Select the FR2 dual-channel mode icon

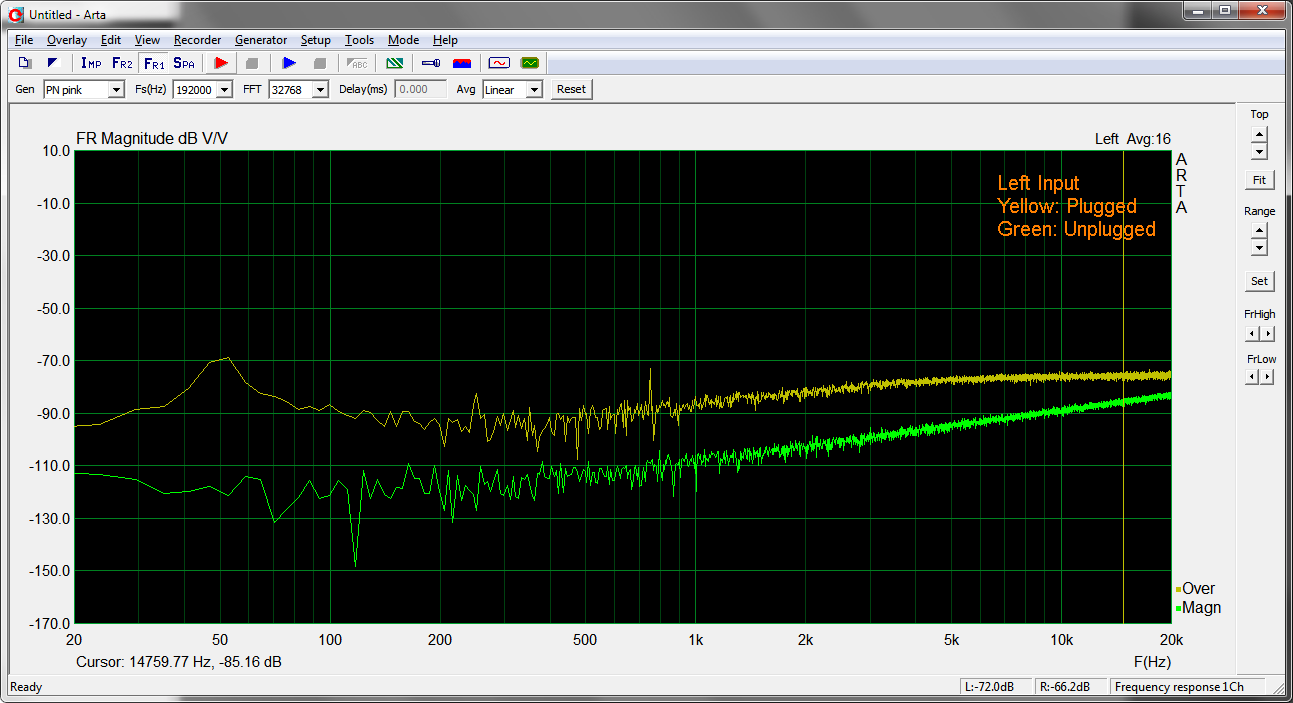tap(122, 63)
